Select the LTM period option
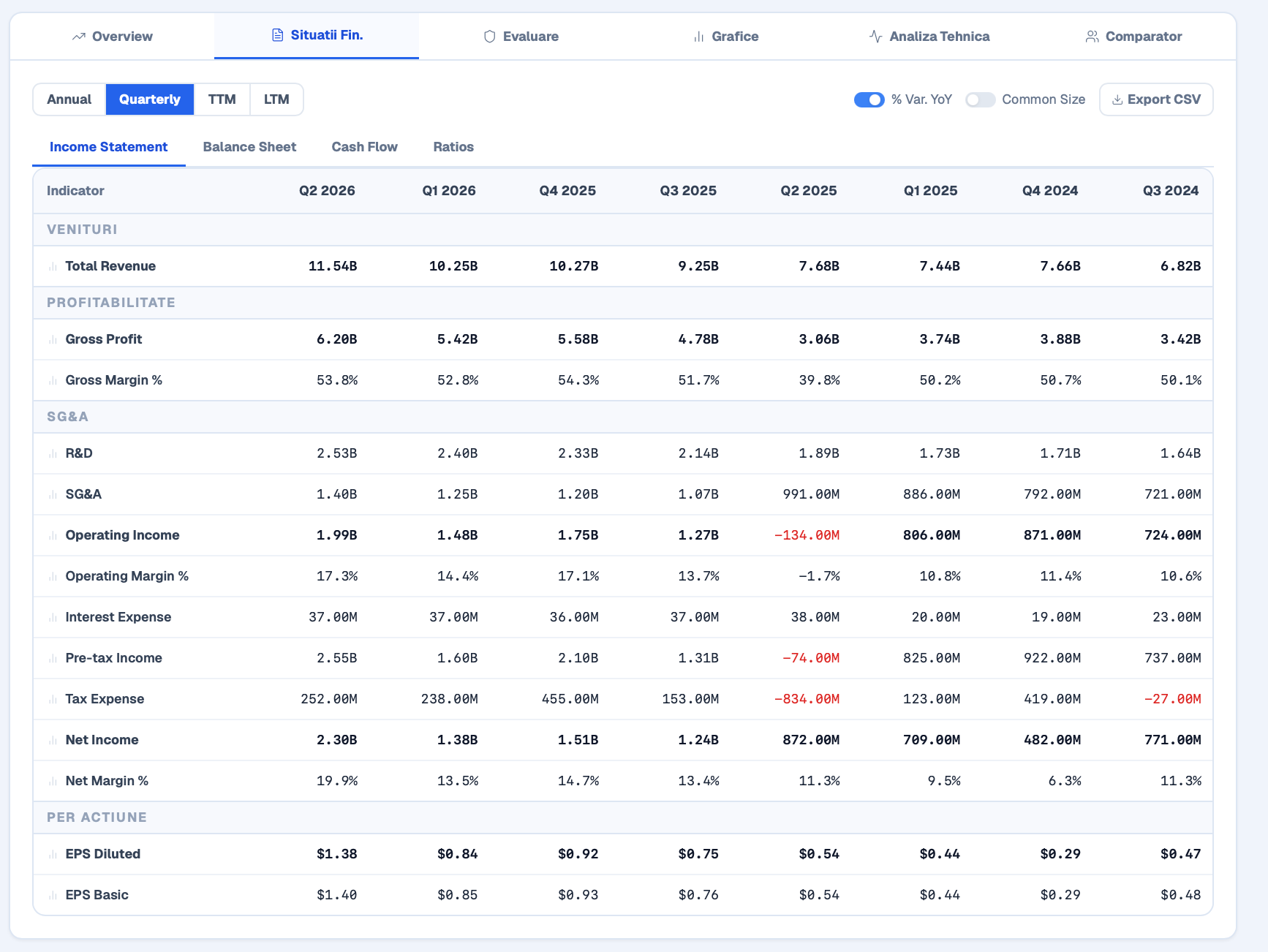The width and height of the screenshot is (1268, 952). click(x=276, y=99)
